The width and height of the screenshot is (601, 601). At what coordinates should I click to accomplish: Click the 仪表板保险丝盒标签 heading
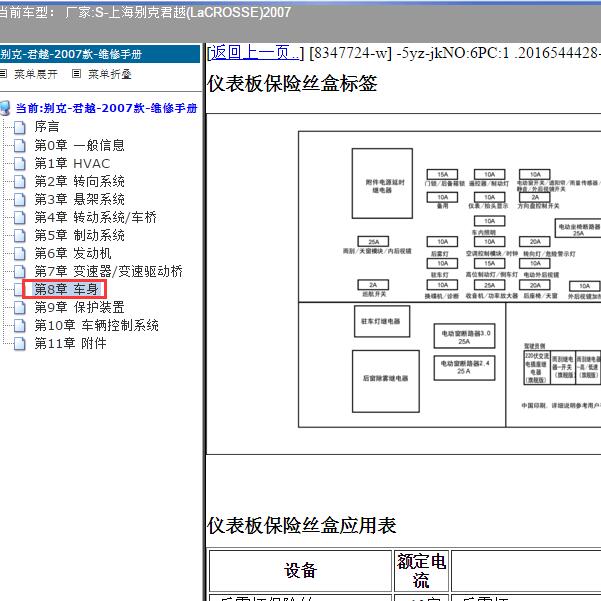(292, 84)
